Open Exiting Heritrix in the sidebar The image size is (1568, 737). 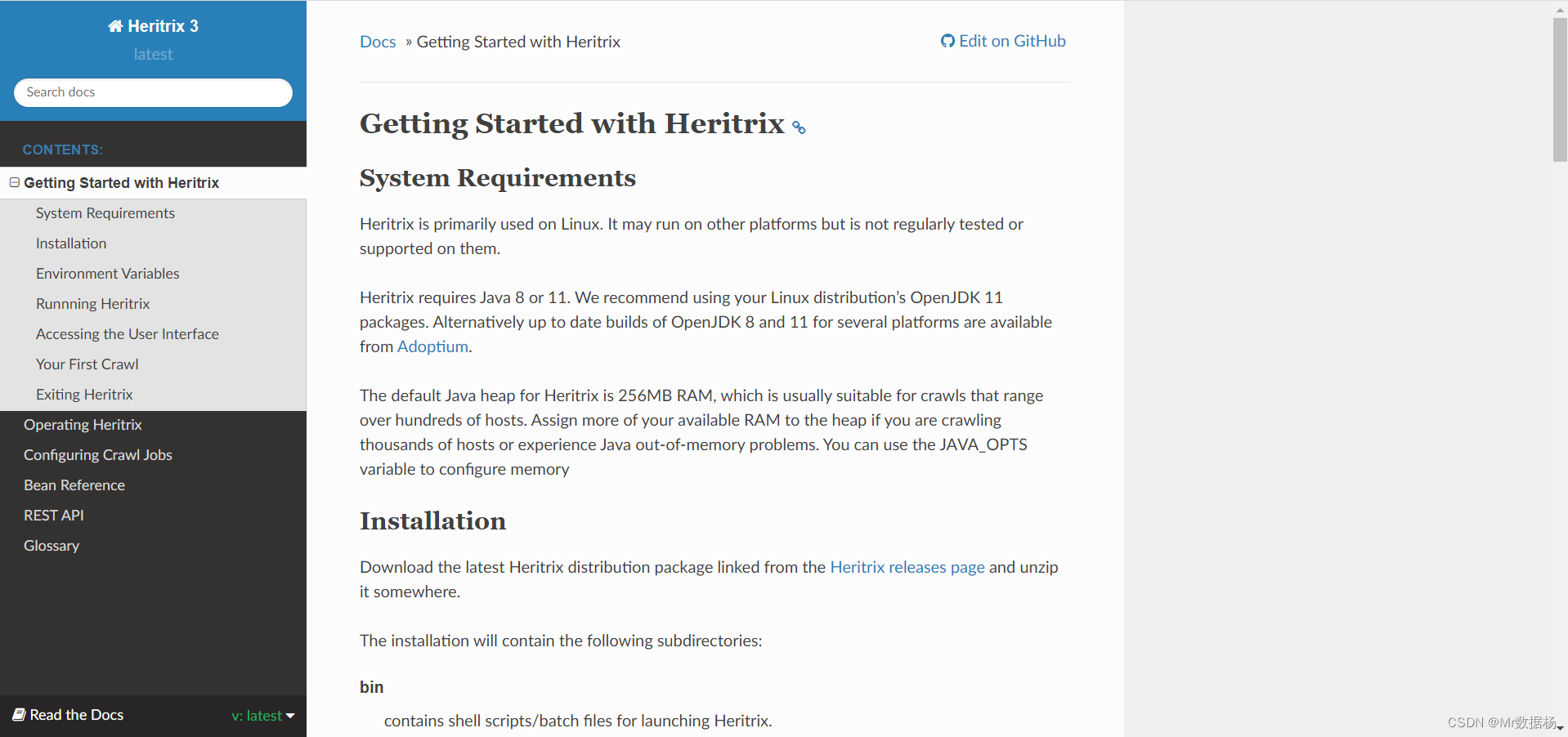tap(84, 395)
